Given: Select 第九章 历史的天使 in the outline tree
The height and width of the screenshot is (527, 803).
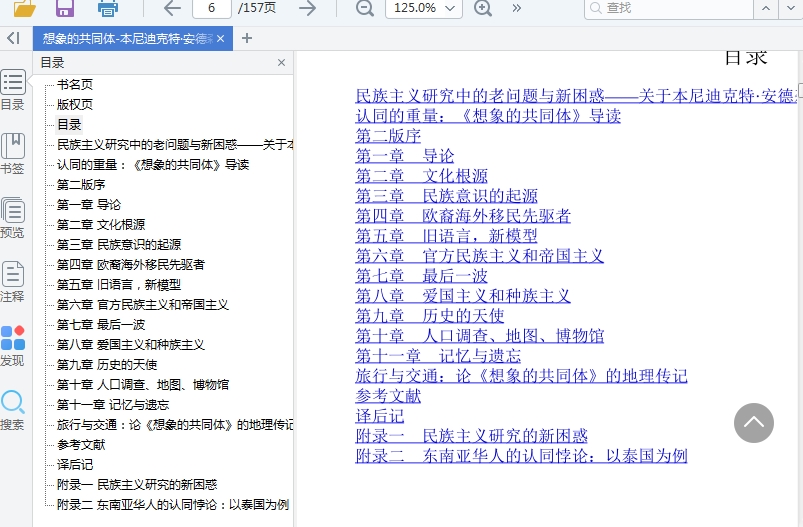Looking at the screenshot, I should pos(107,364).
